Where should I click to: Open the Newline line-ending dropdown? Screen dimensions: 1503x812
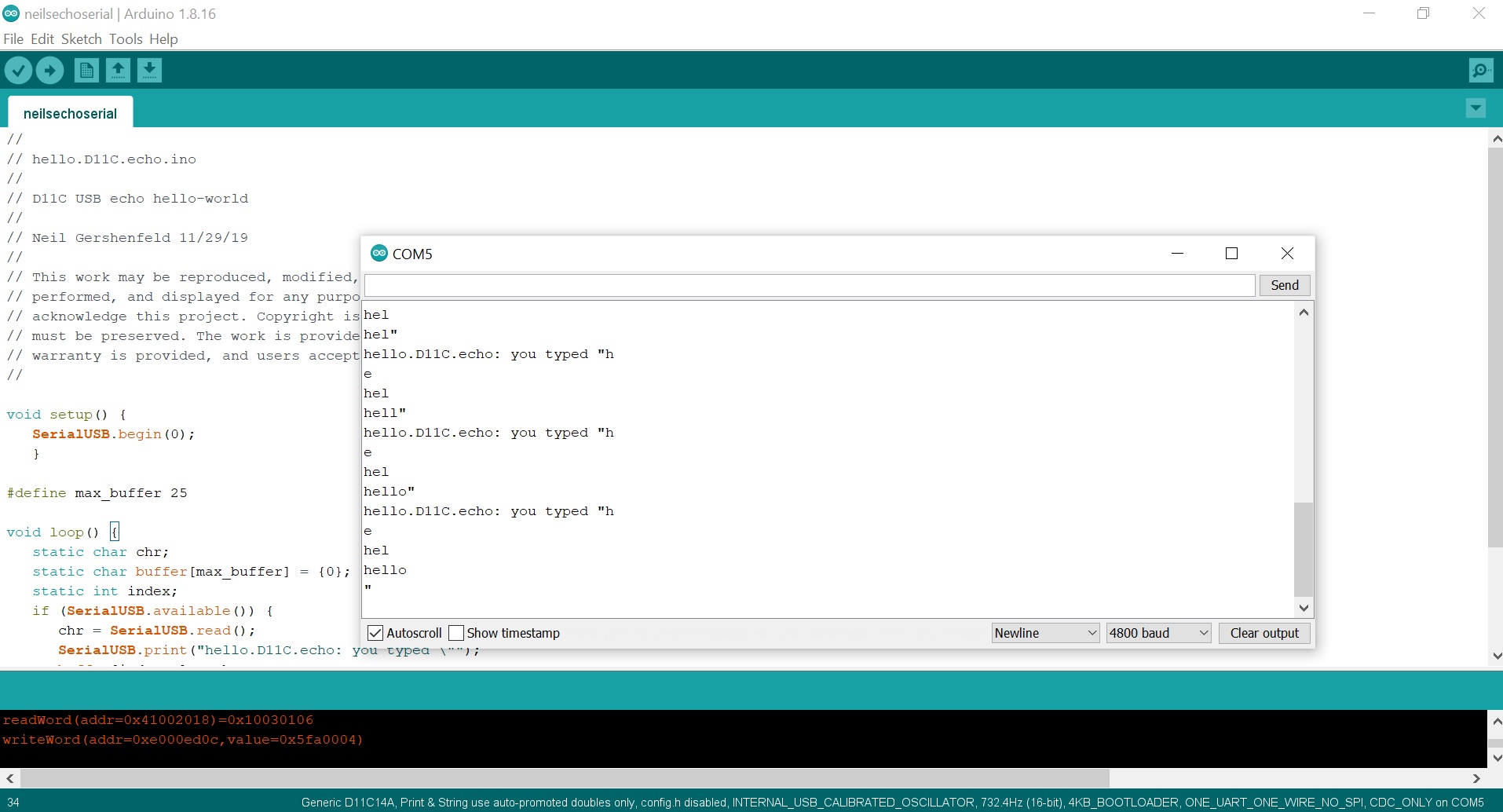click(x=1045, y=633)
